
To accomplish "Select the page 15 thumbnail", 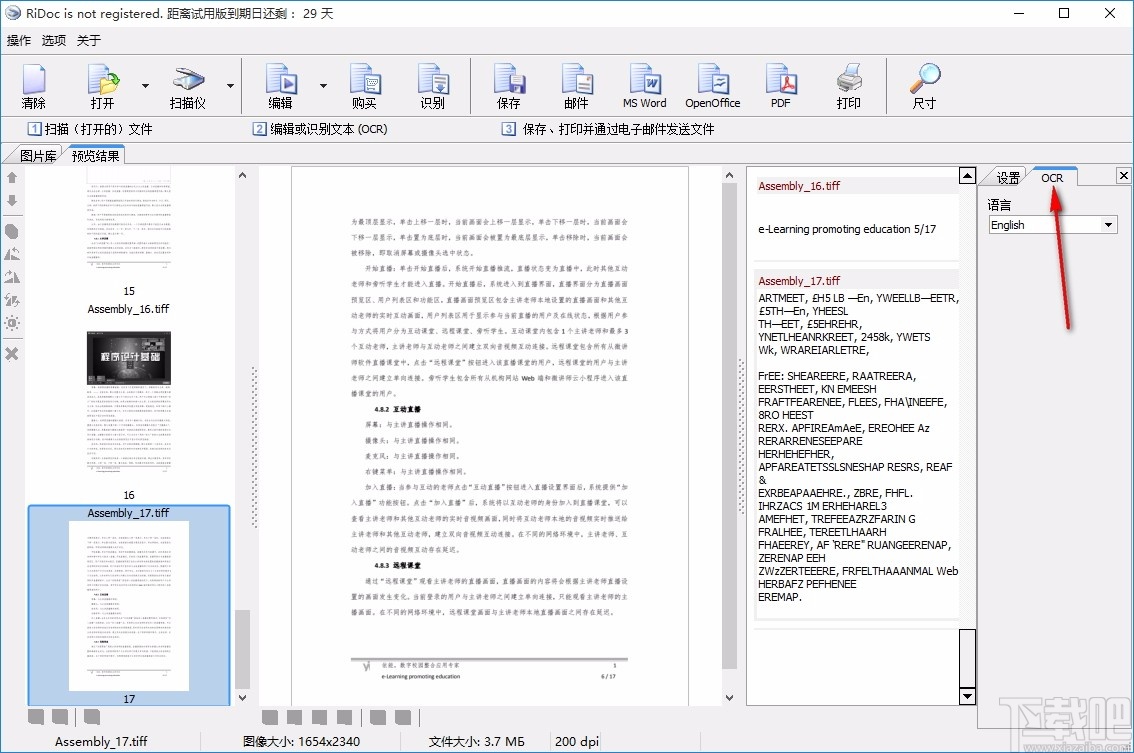I will click(x=129, y=218).
